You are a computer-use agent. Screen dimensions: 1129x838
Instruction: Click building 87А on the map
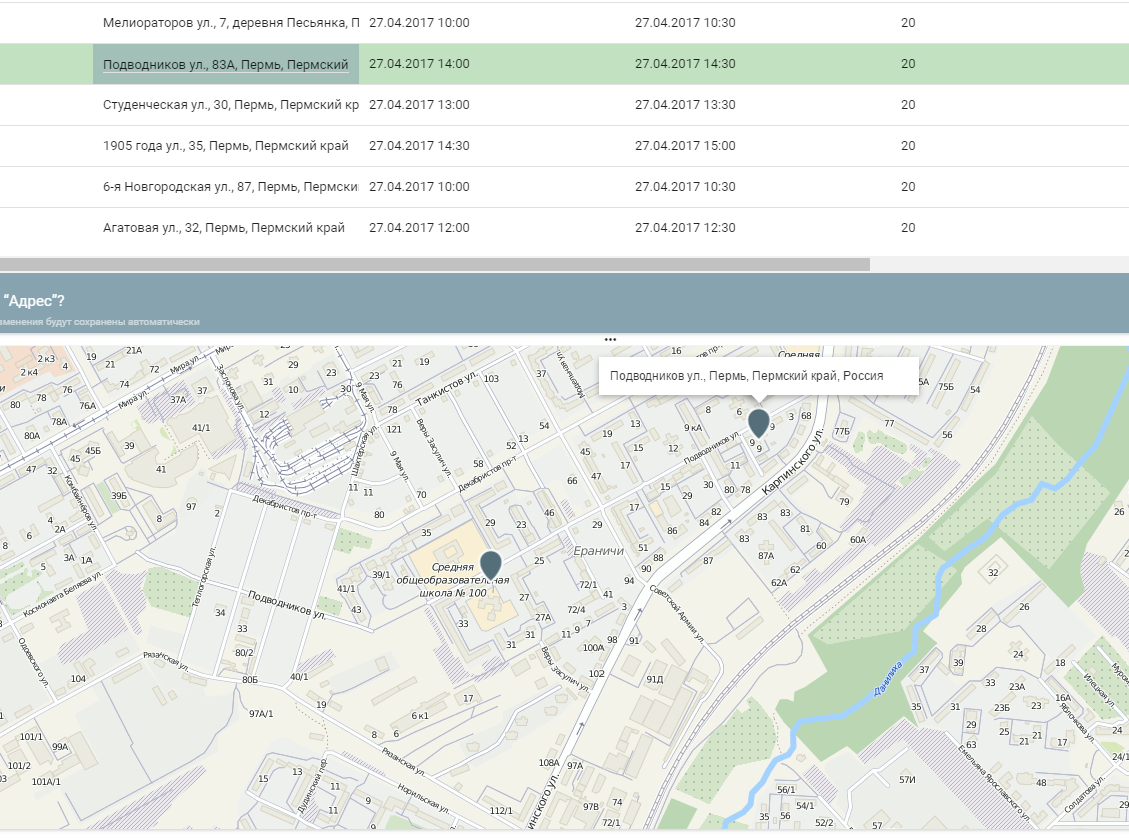tap(766, 556)
